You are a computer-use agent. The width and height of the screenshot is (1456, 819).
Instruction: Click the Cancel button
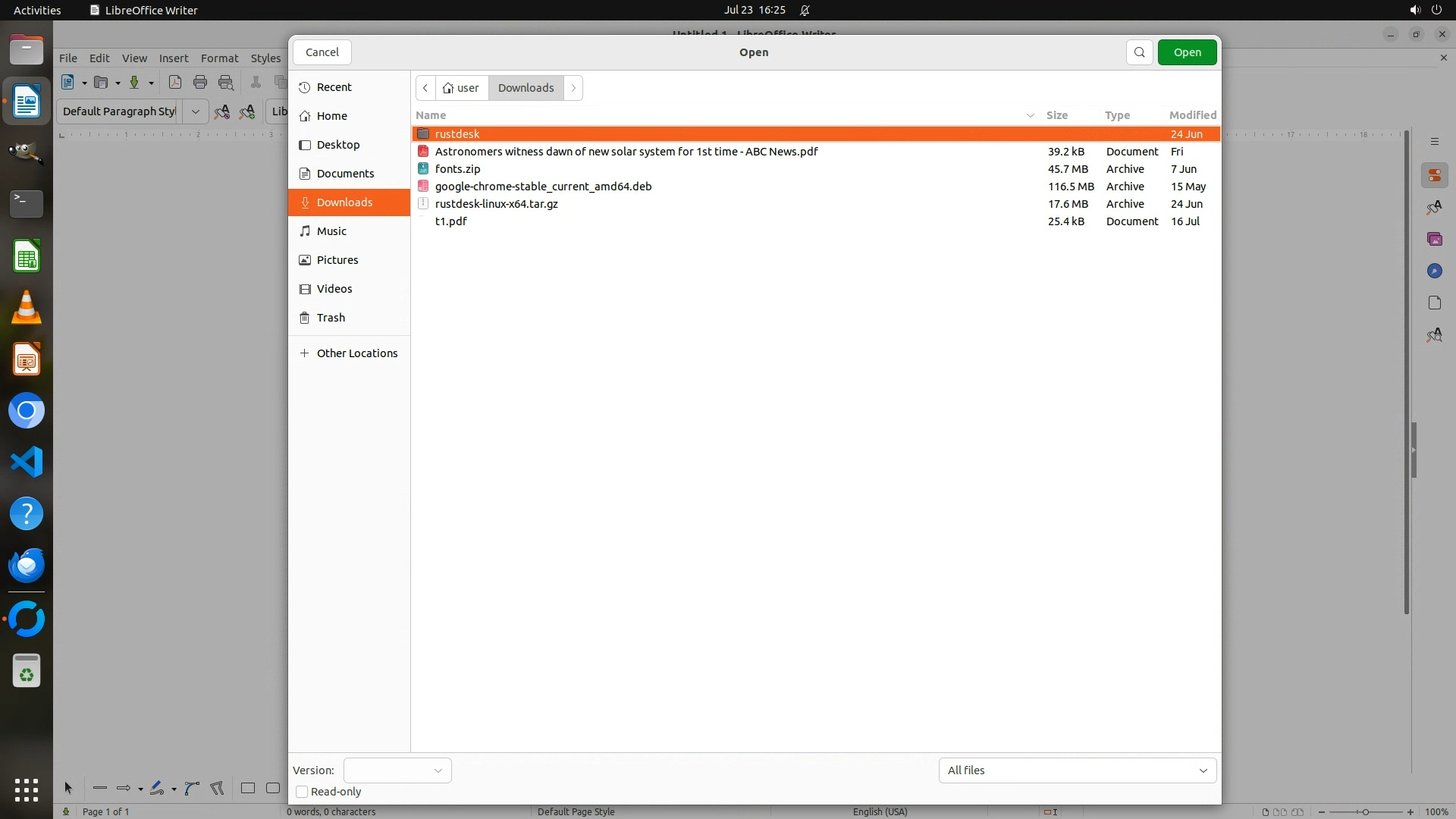(x=322, y=52)
